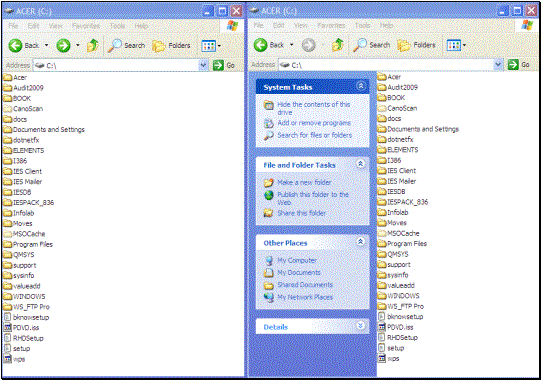Image resolution: width=541 pixels, height=380 pixels.
Task: Open File menu in left window
Action: tap(13, 26)
